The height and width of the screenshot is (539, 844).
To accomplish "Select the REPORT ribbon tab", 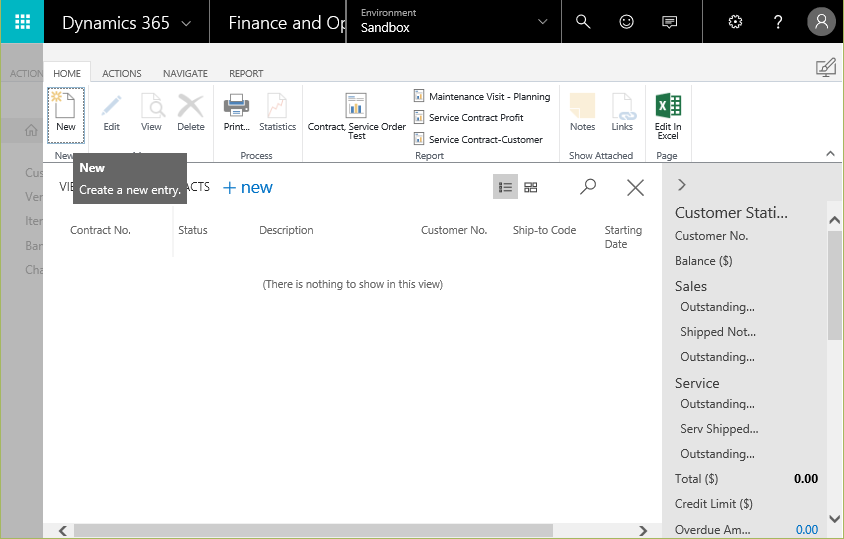I will click(246, 73).
